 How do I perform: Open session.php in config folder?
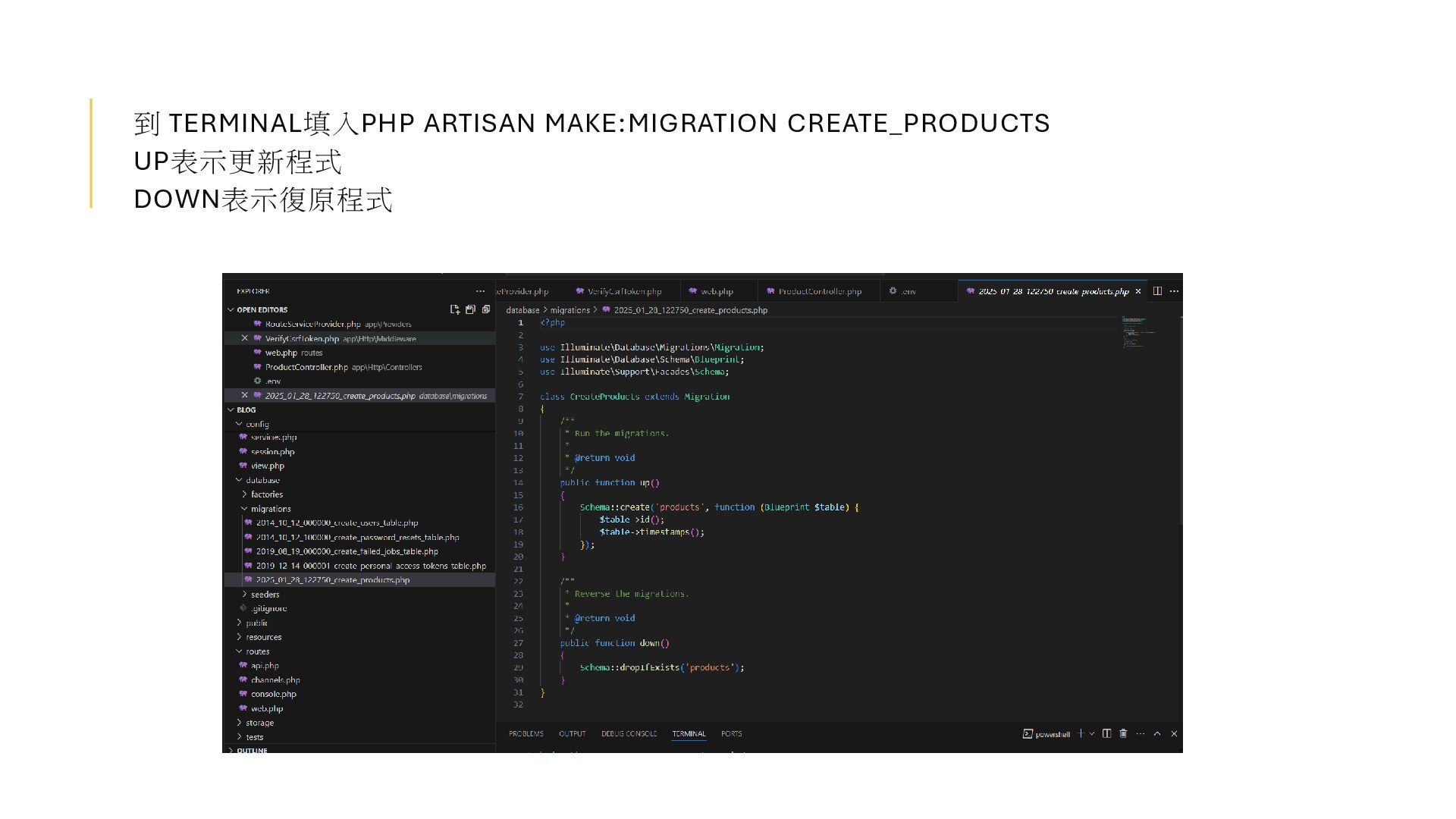(360, 451)
